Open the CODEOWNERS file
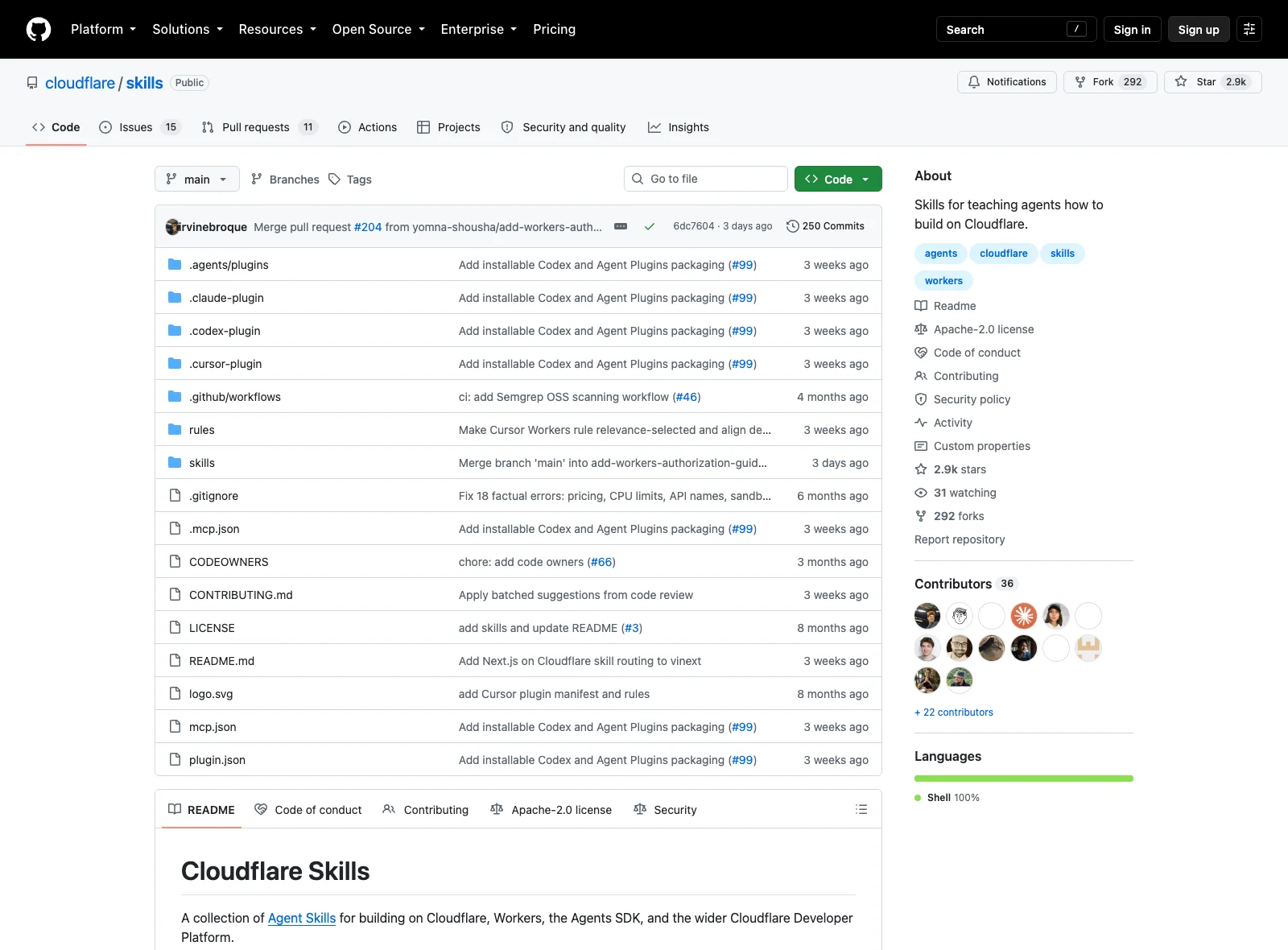The image size is (1288, 950). point(229,562)
